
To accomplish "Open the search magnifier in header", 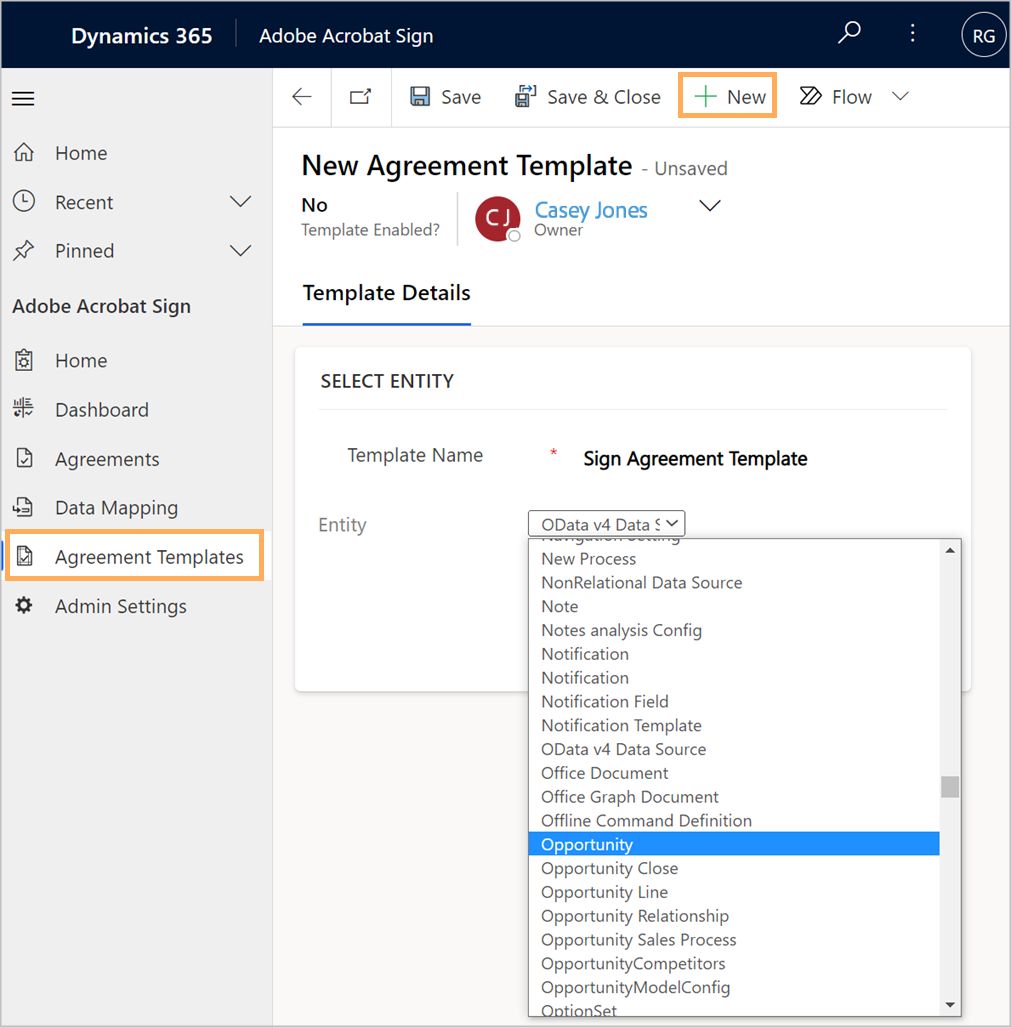I will click(849, 32).
